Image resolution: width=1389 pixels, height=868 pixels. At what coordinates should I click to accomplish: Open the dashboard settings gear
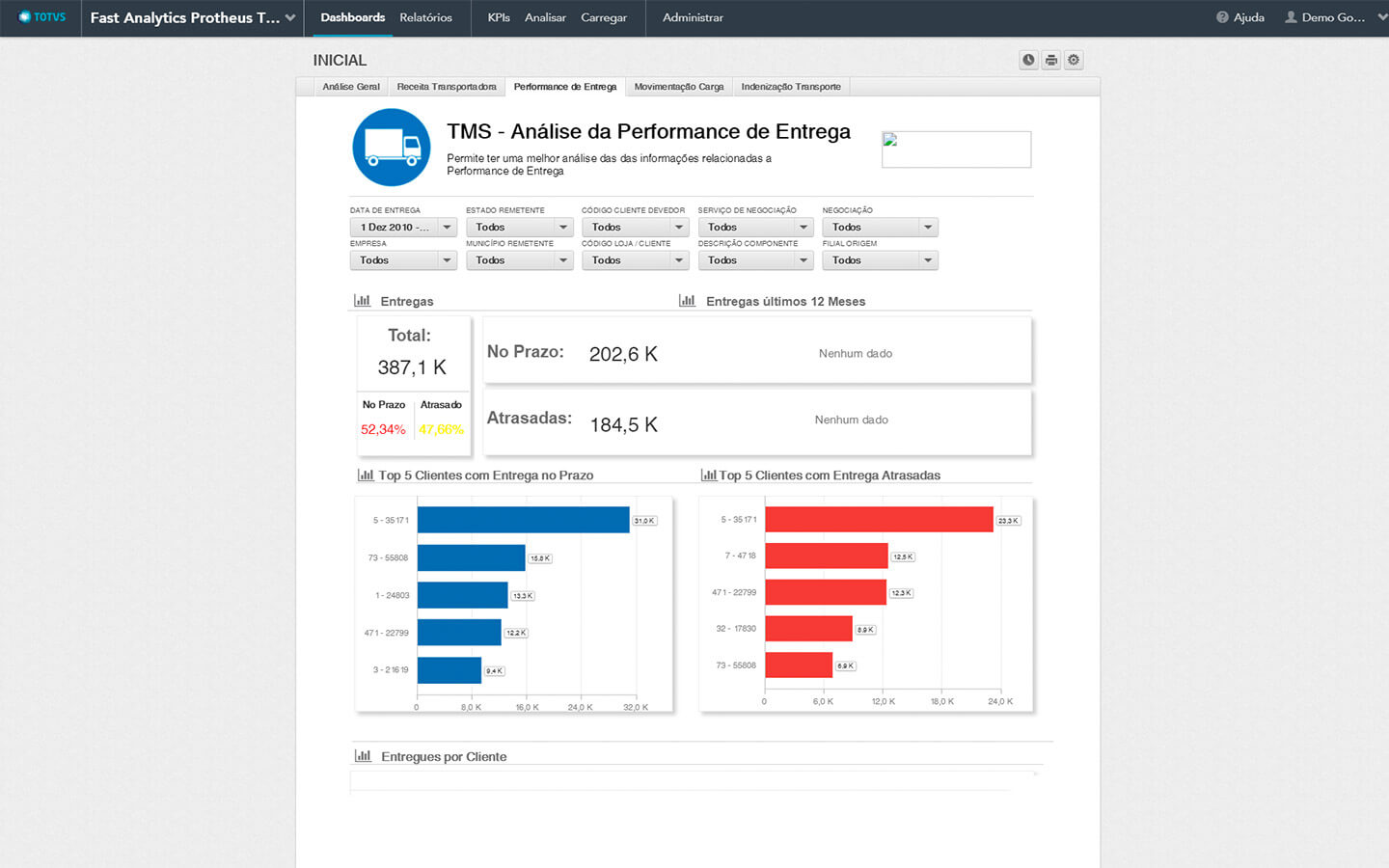coord(1074,60)
